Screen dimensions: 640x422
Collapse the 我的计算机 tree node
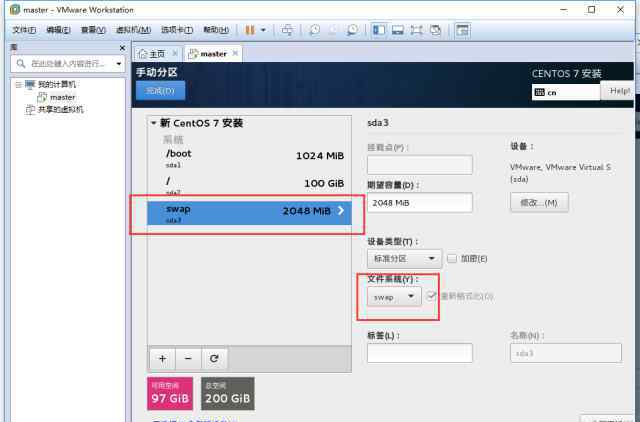coord(18,84)
